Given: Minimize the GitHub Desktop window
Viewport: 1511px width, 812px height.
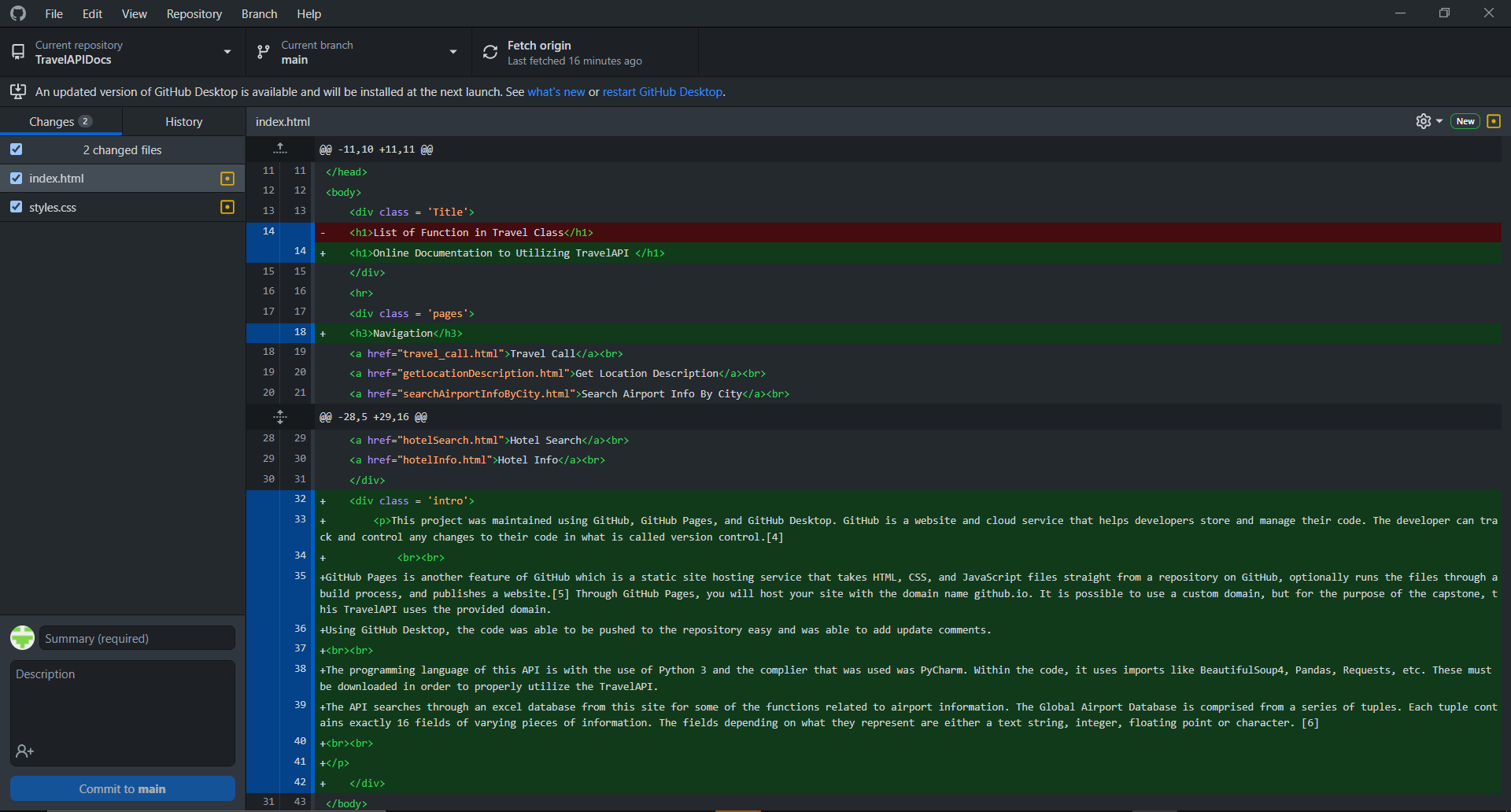Looking at the screenshot, I should [1400, 13].
